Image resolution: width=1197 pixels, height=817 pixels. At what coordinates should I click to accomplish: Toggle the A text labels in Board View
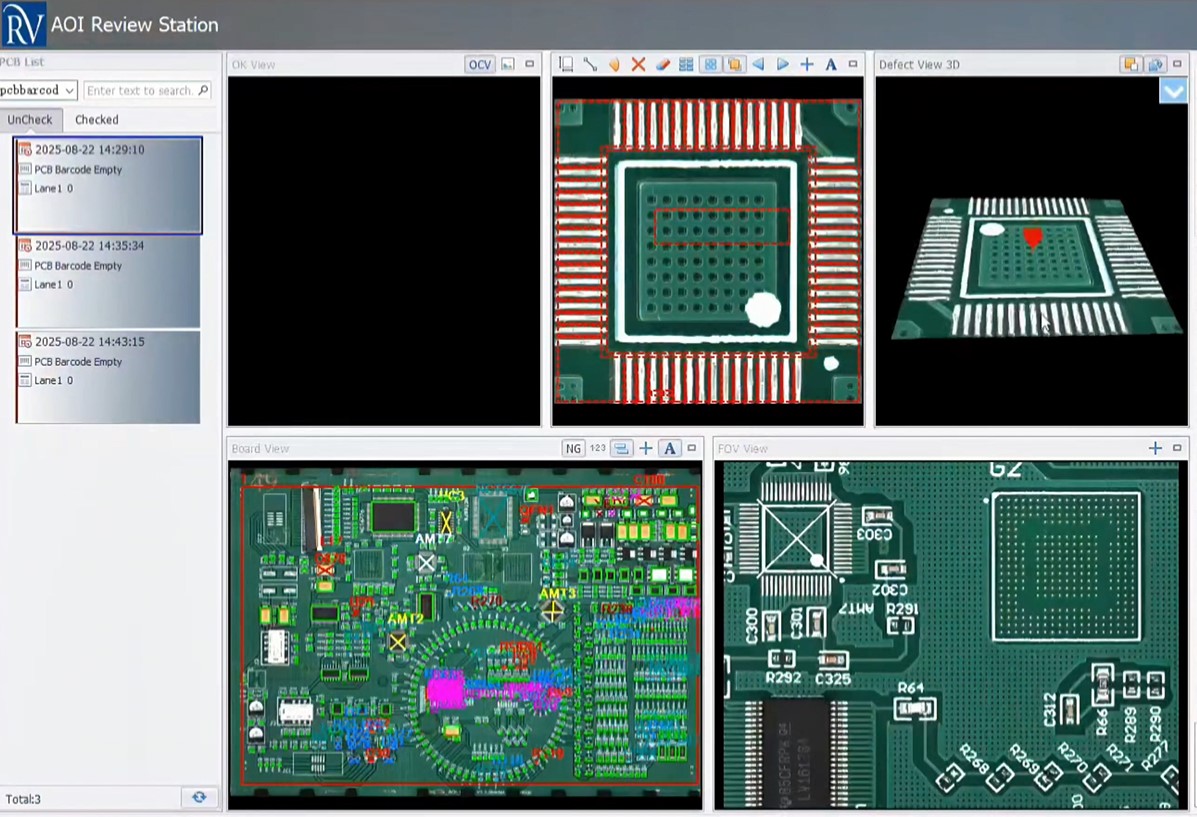pos(670,449)
